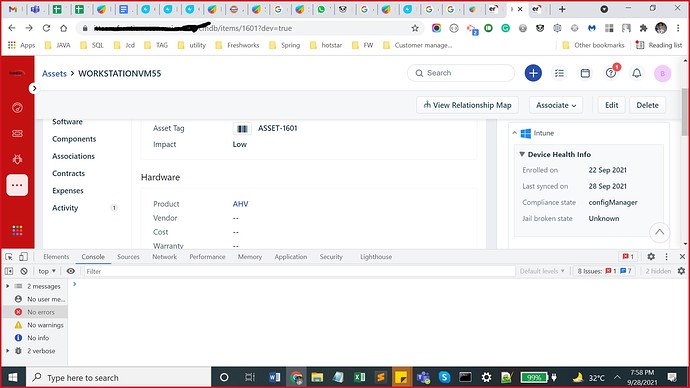Open the user profile avatar
This screenshot has height=388, width=690.
click(x=662, y=73)
